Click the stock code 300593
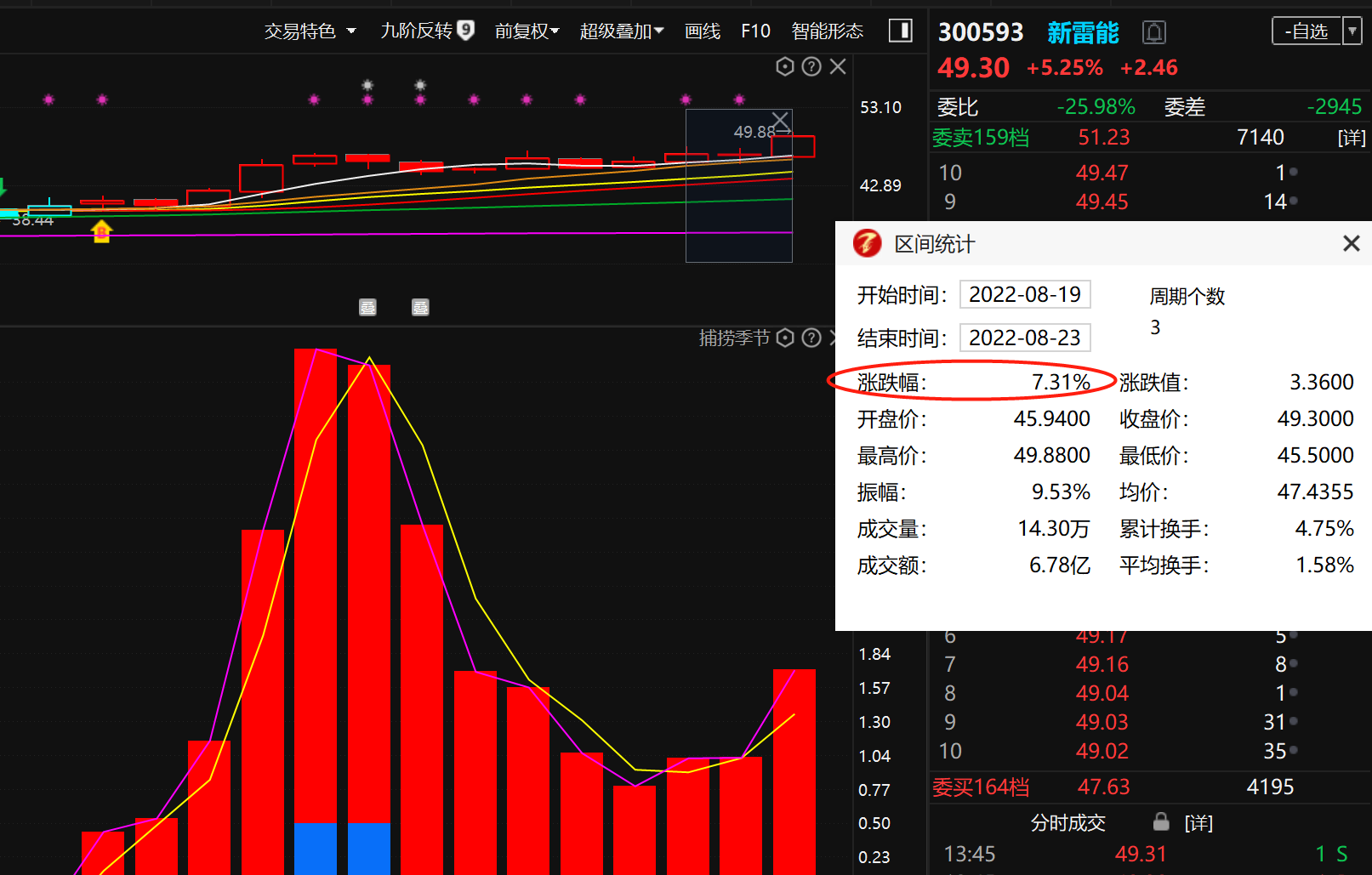The image size is (1372, 875). [981, 32]
